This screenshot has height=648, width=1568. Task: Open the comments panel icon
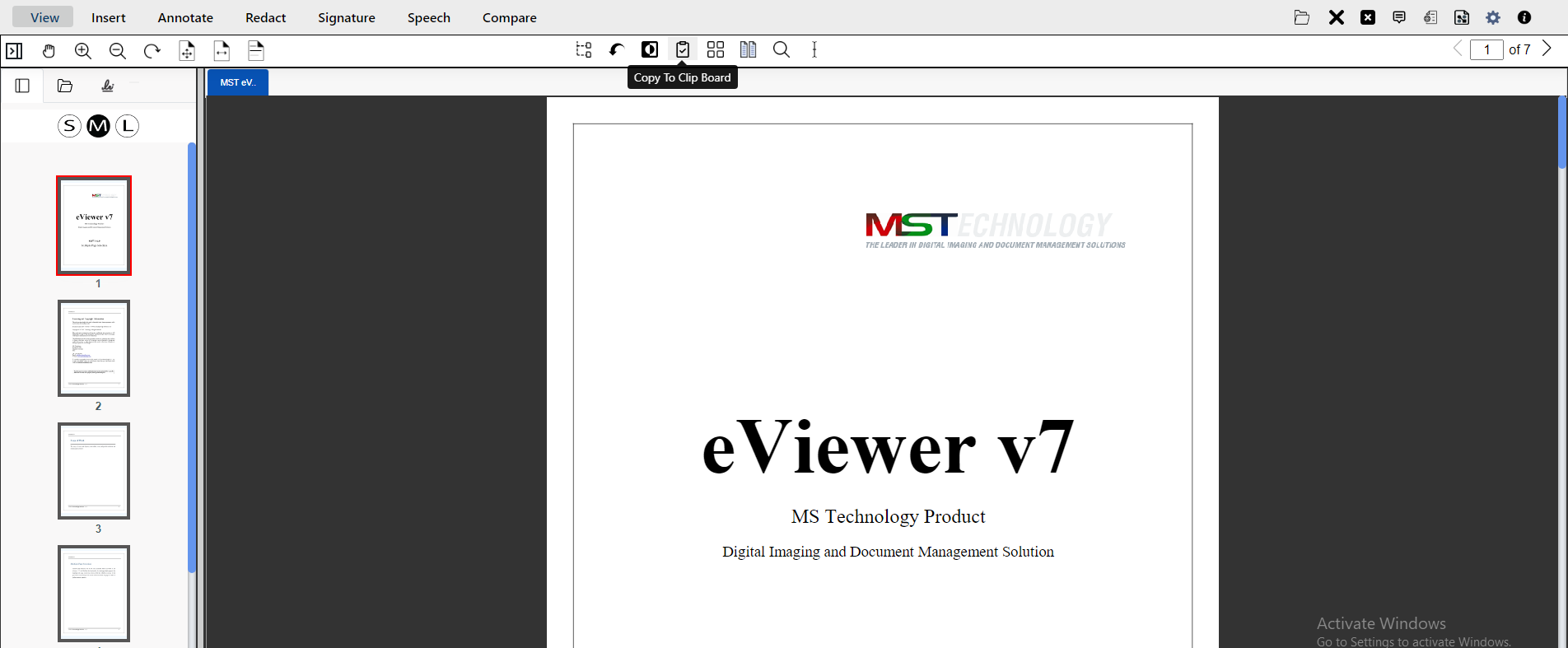pyautogui.click(x=1399, y=17)
